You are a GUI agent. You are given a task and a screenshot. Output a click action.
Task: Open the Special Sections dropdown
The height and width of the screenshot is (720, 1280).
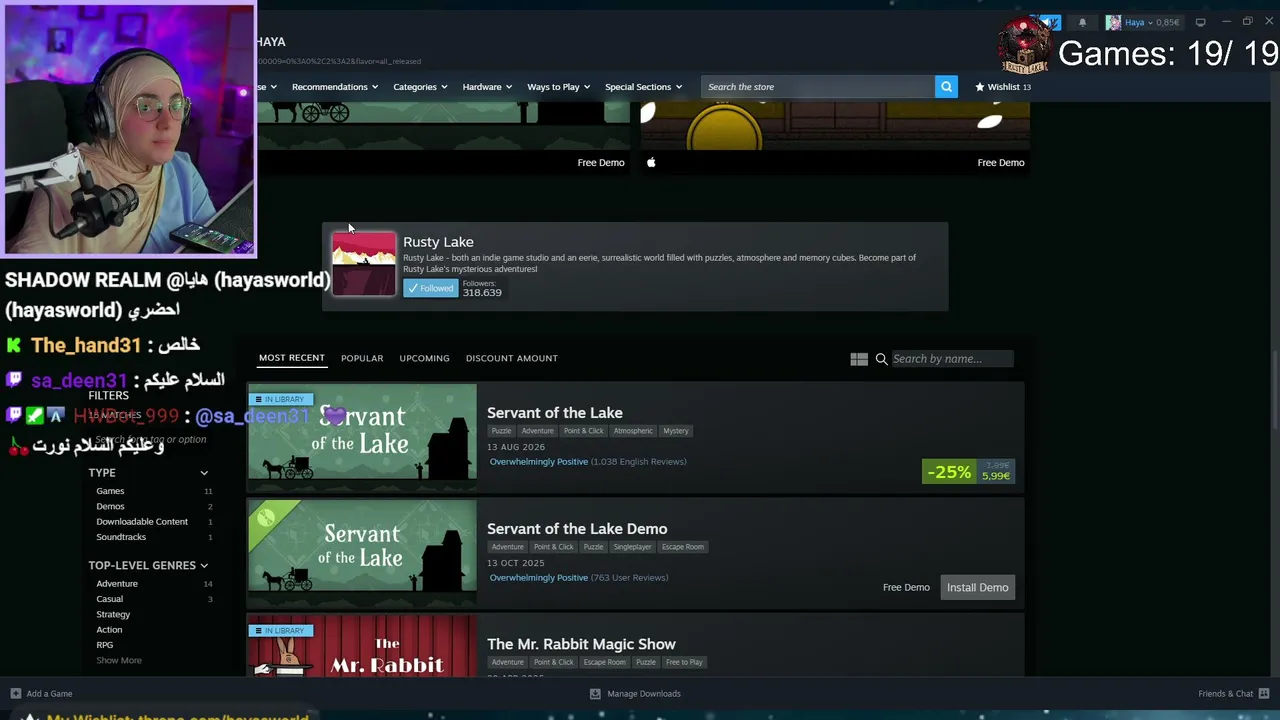click(x=643, y=87)
